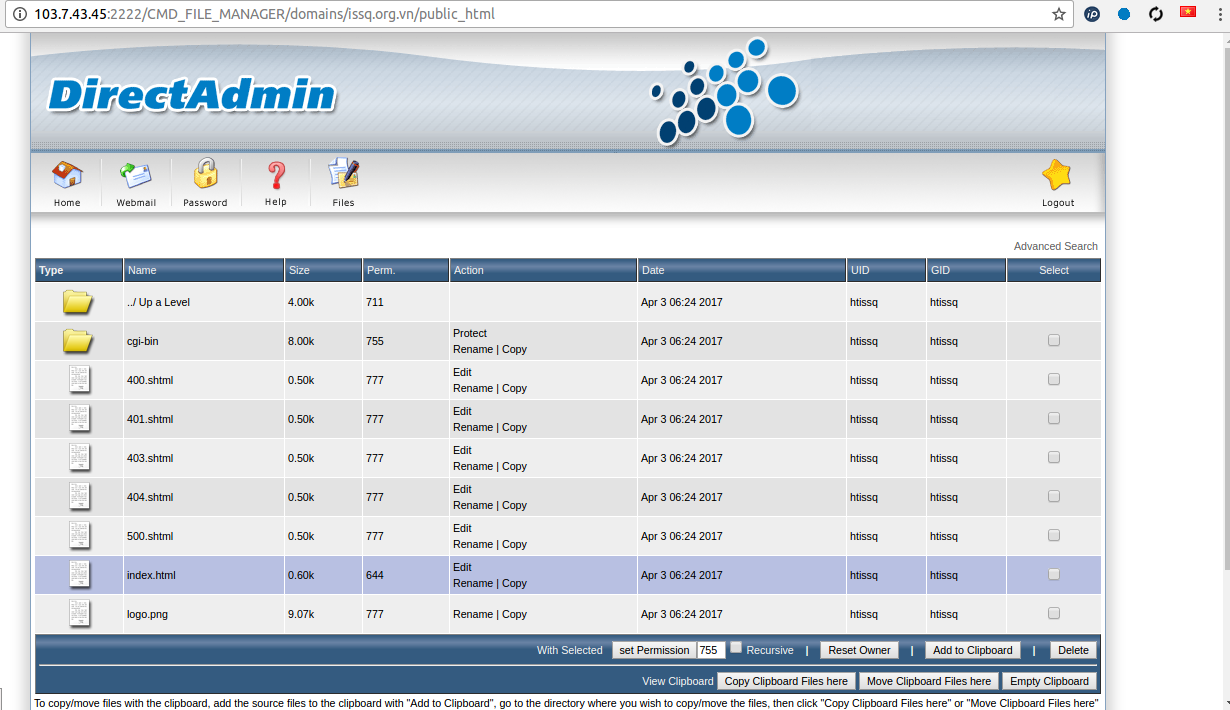Click the permission value input field

pyautogui.click(x=711, y=650)
